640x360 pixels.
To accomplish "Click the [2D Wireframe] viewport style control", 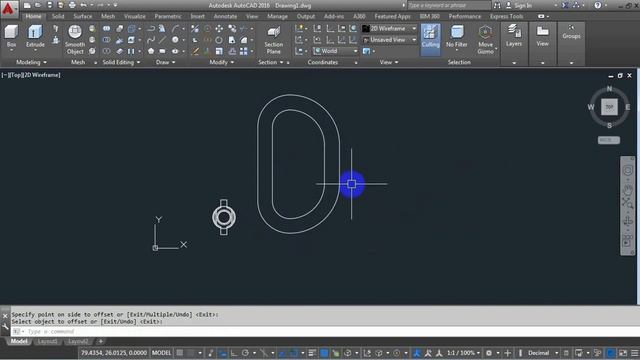I will click(42, 75).
